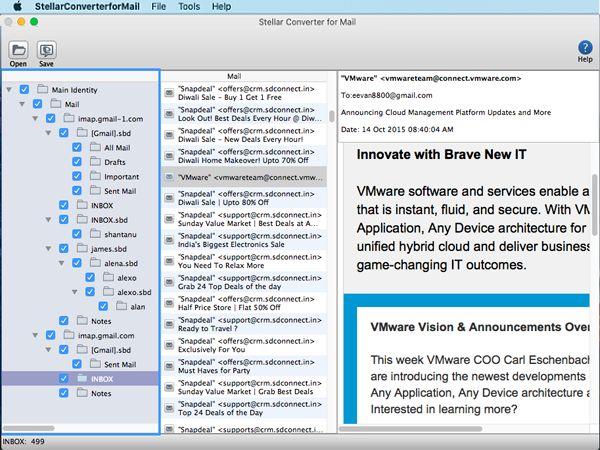Open the File menu

pyautogui.click(x=158, y=7)
